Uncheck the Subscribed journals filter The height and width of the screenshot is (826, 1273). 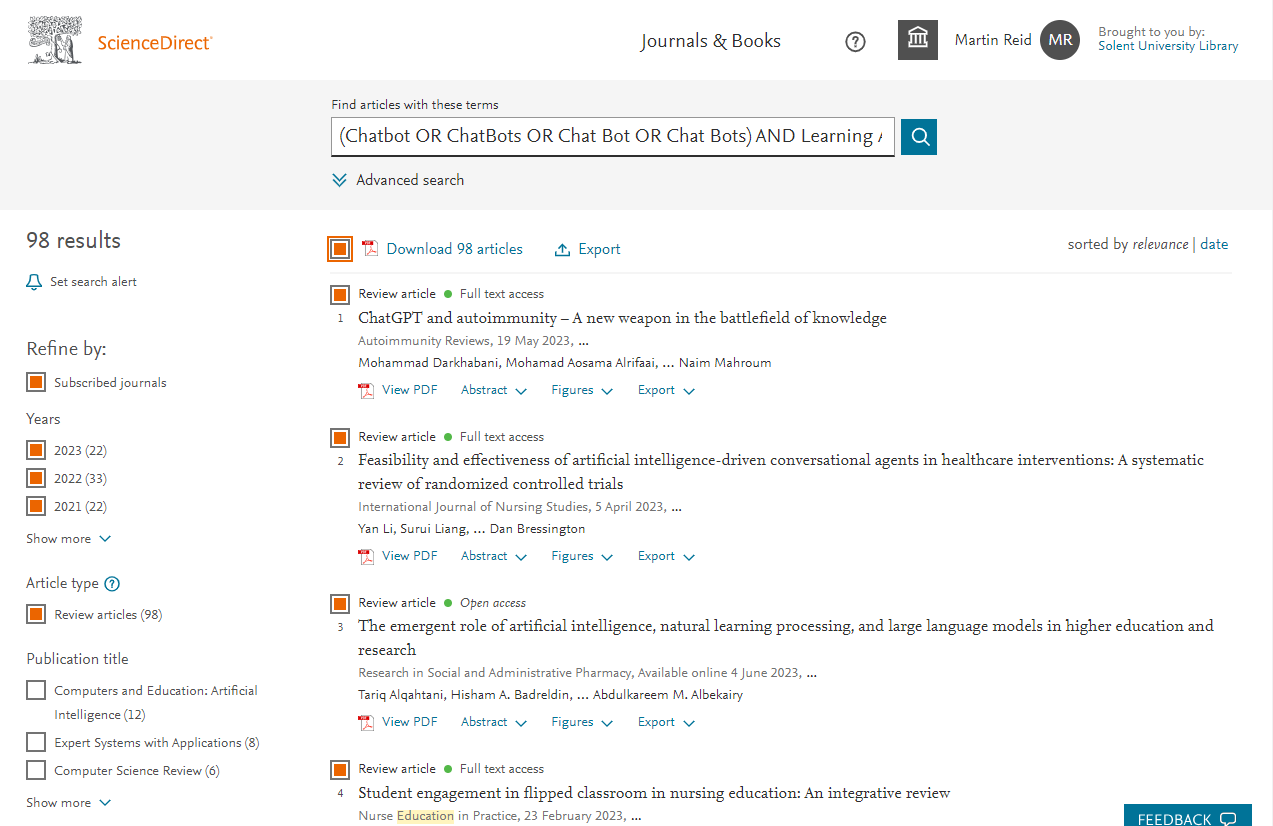(x=35, y=381)
